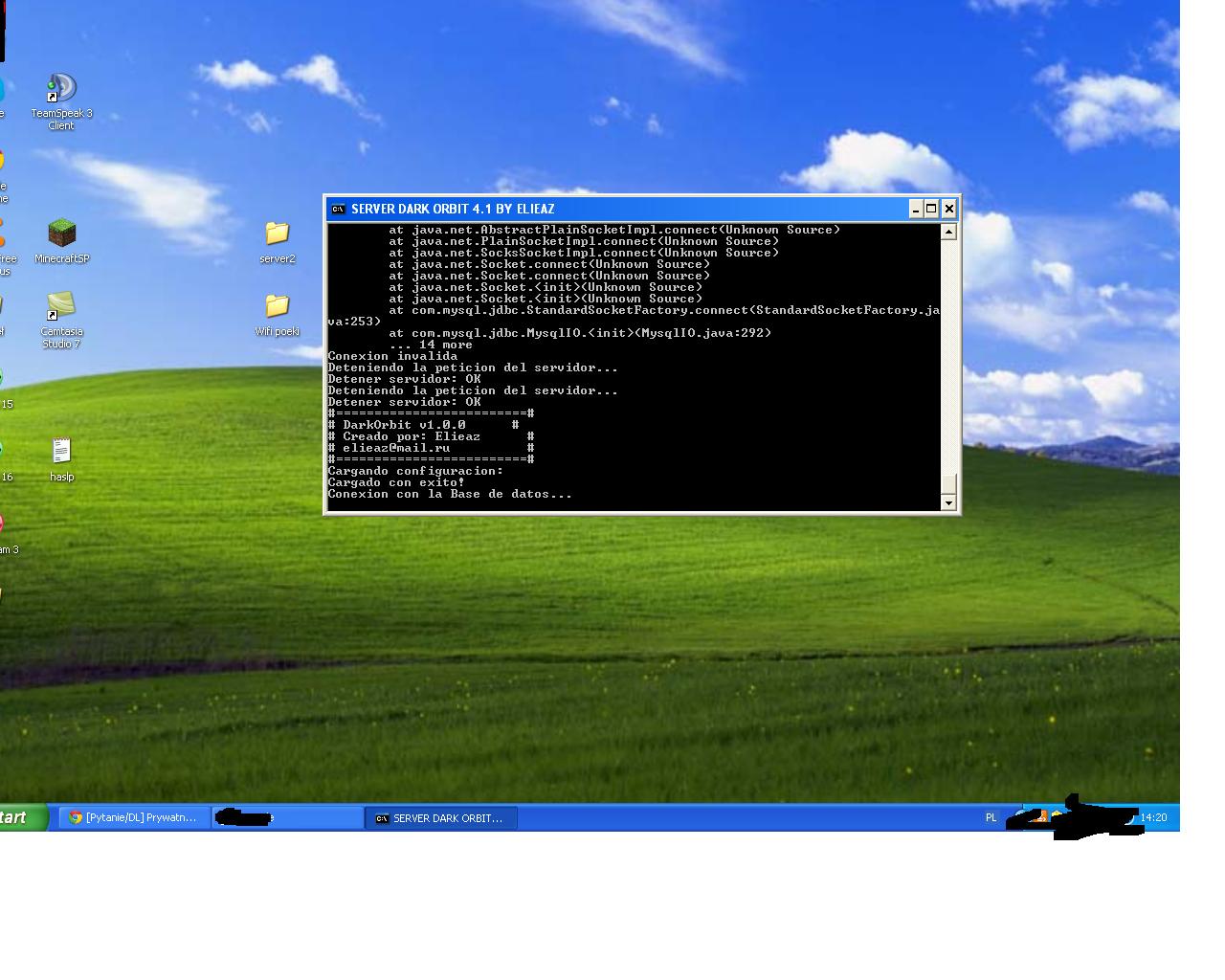1225x980 pixels.
Task: Click the console scrollbar up arrow
Action: pyautogui.click(x=948, y=232)
